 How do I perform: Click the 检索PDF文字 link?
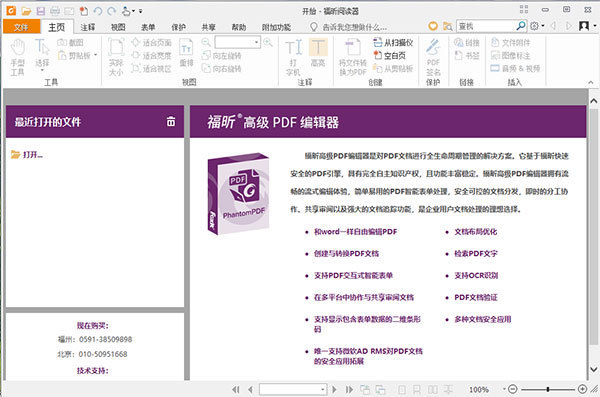point(476,253)
